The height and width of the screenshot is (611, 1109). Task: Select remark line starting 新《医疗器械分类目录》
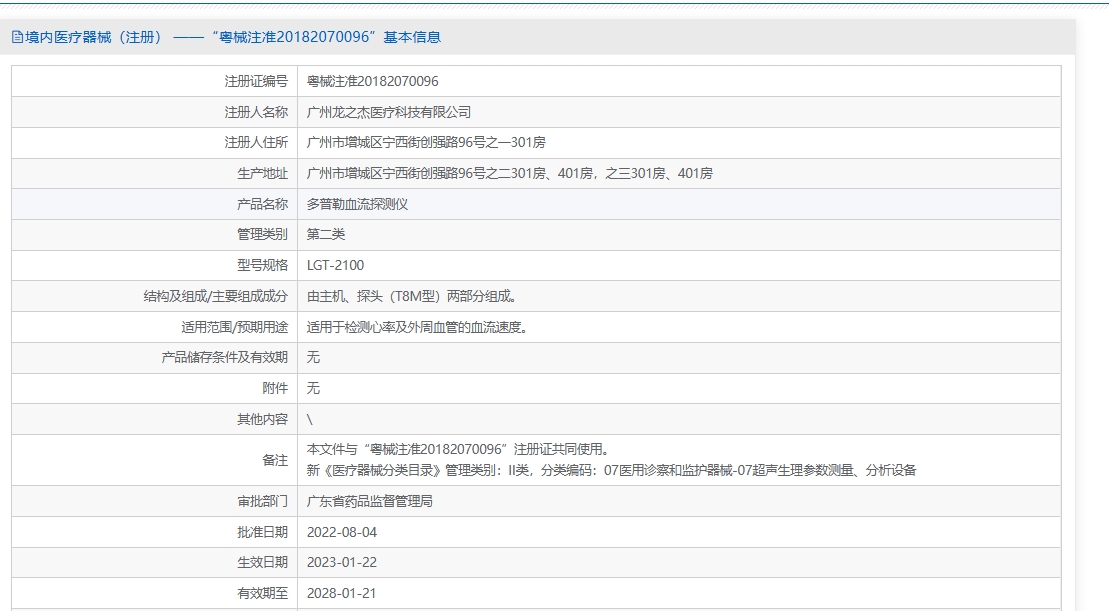[611, 470]
